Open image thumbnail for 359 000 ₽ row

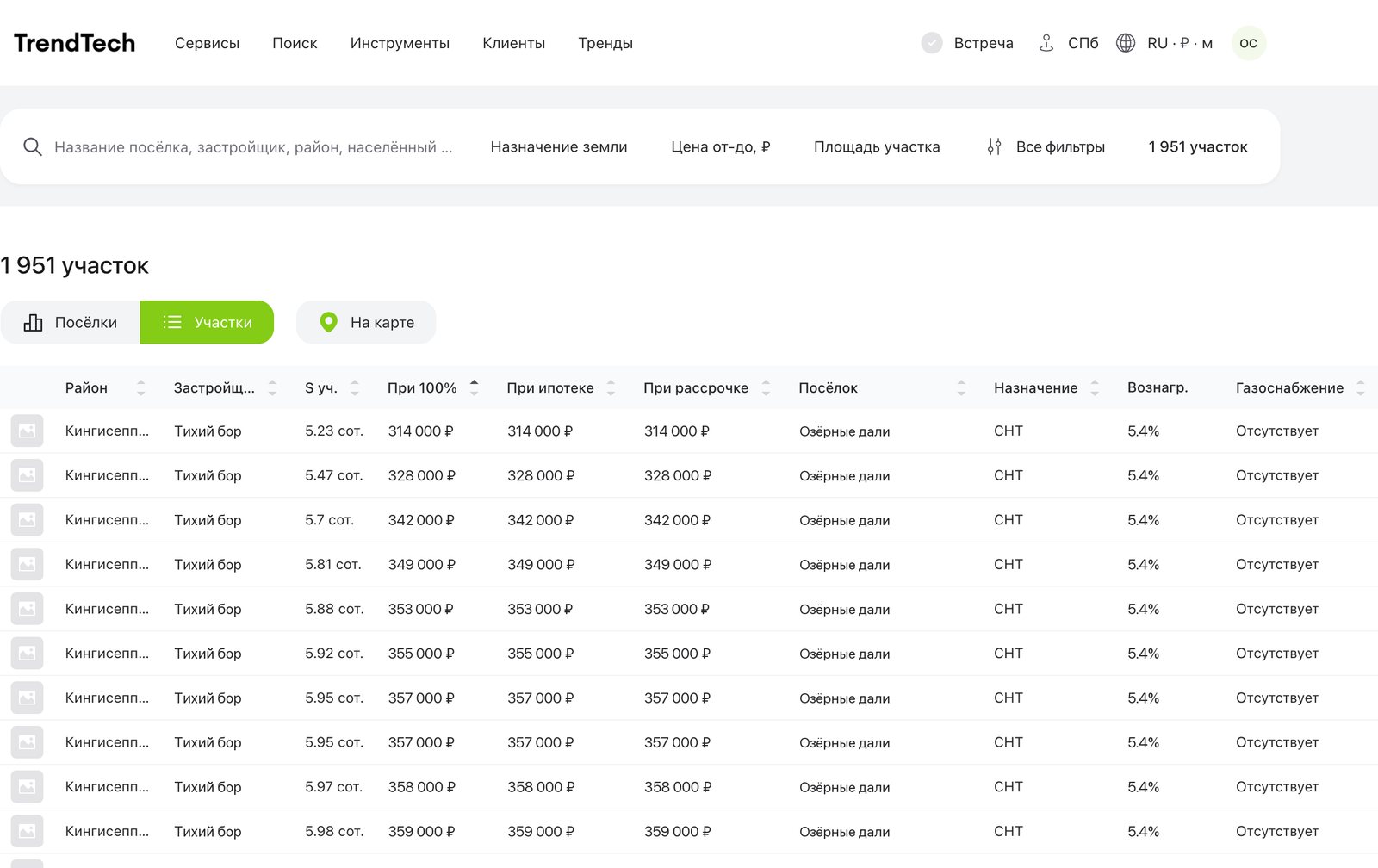(x=27, y=831)
